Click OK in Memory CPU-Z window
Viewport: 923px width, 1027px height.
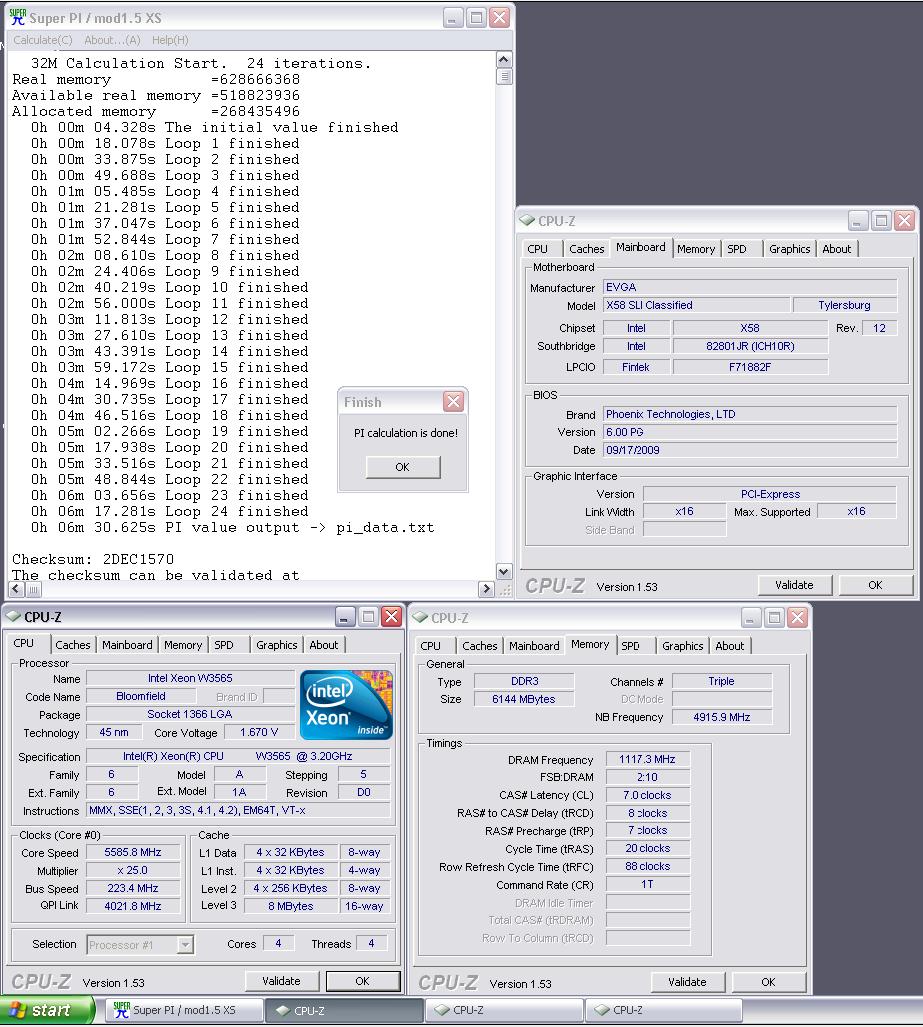(x=768, y=982)
